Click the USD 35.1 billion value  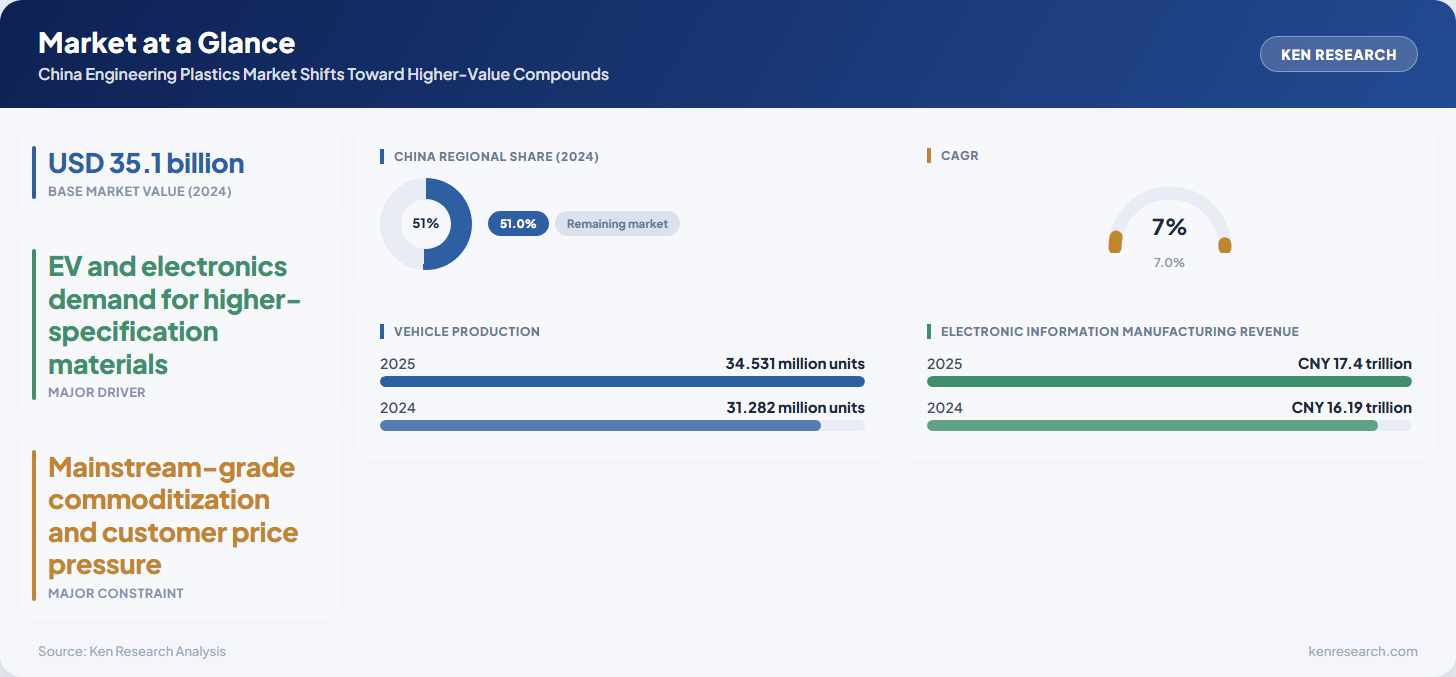tap(146, 163)
